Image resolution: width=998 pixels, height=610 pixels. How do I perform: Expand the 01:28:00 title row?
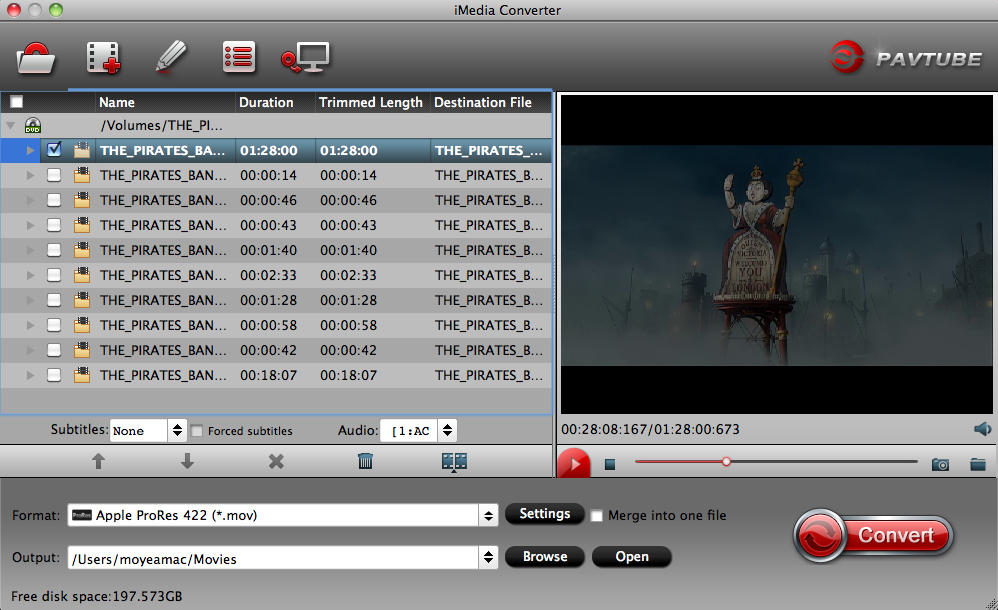(30, 151)
